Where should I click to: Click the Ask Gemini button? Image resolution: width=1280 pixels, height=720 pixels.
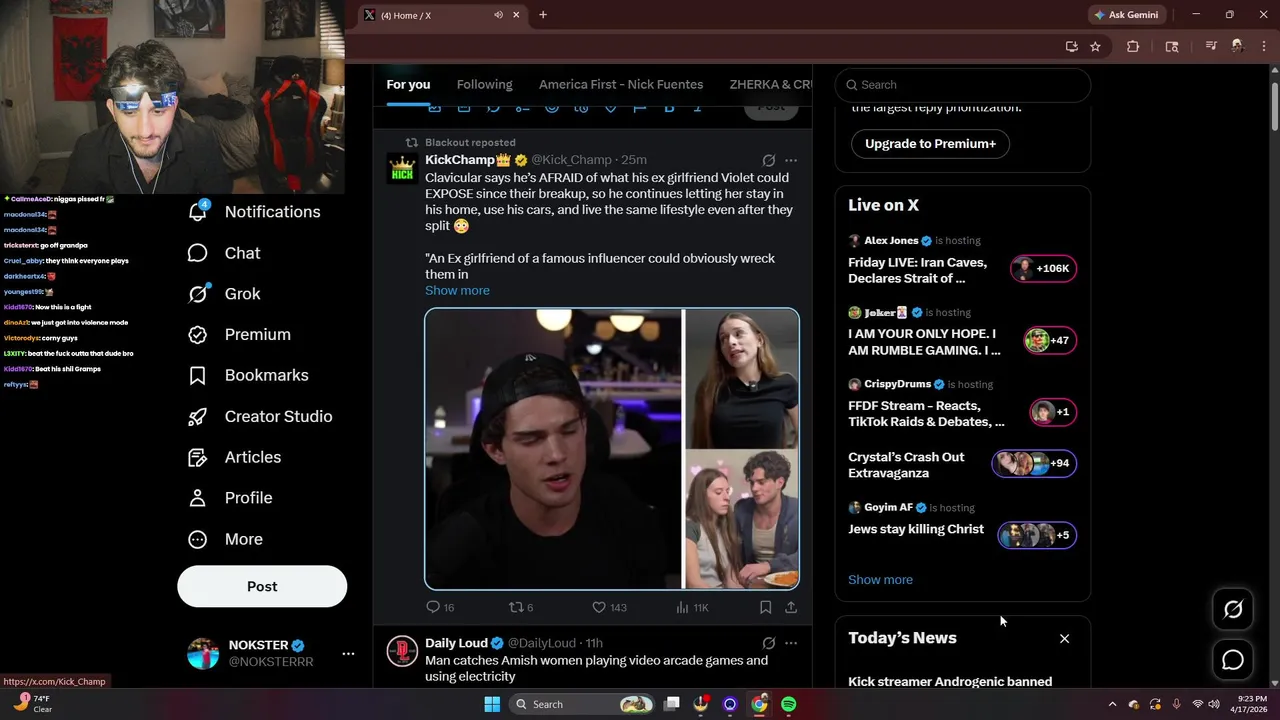[1127, 15]
